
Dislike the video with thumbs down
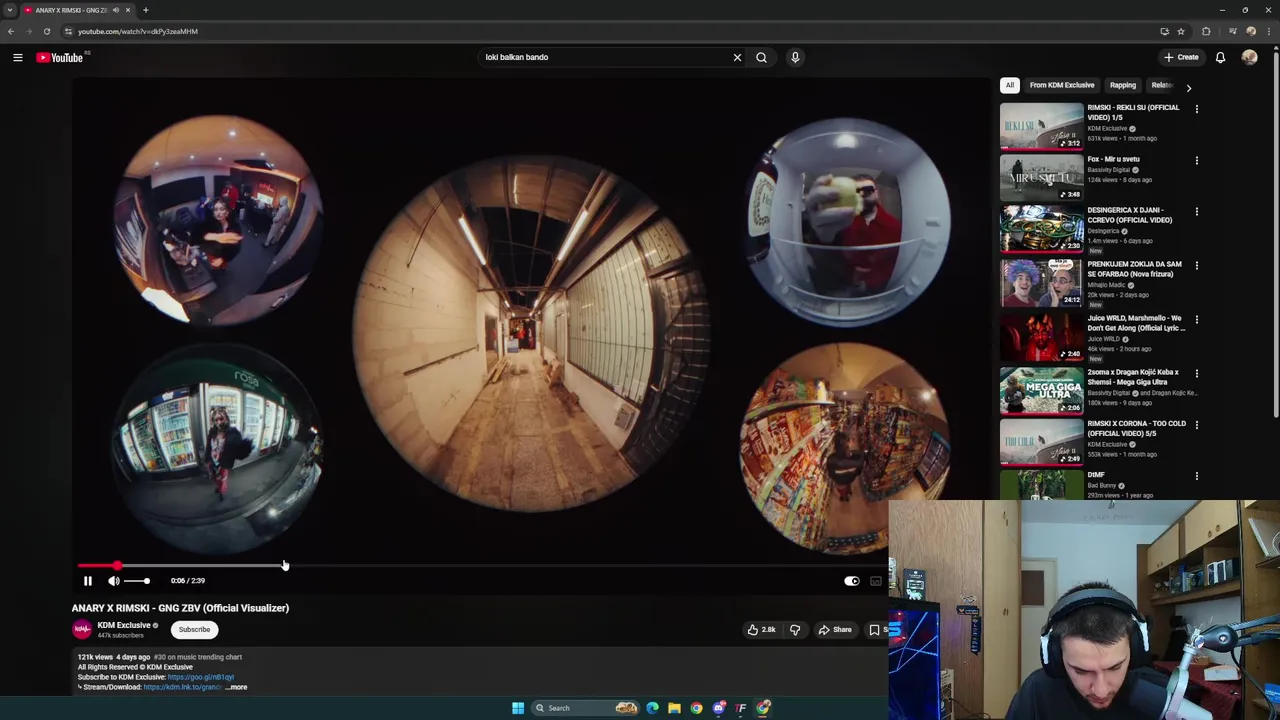click(x=795, y=630)
